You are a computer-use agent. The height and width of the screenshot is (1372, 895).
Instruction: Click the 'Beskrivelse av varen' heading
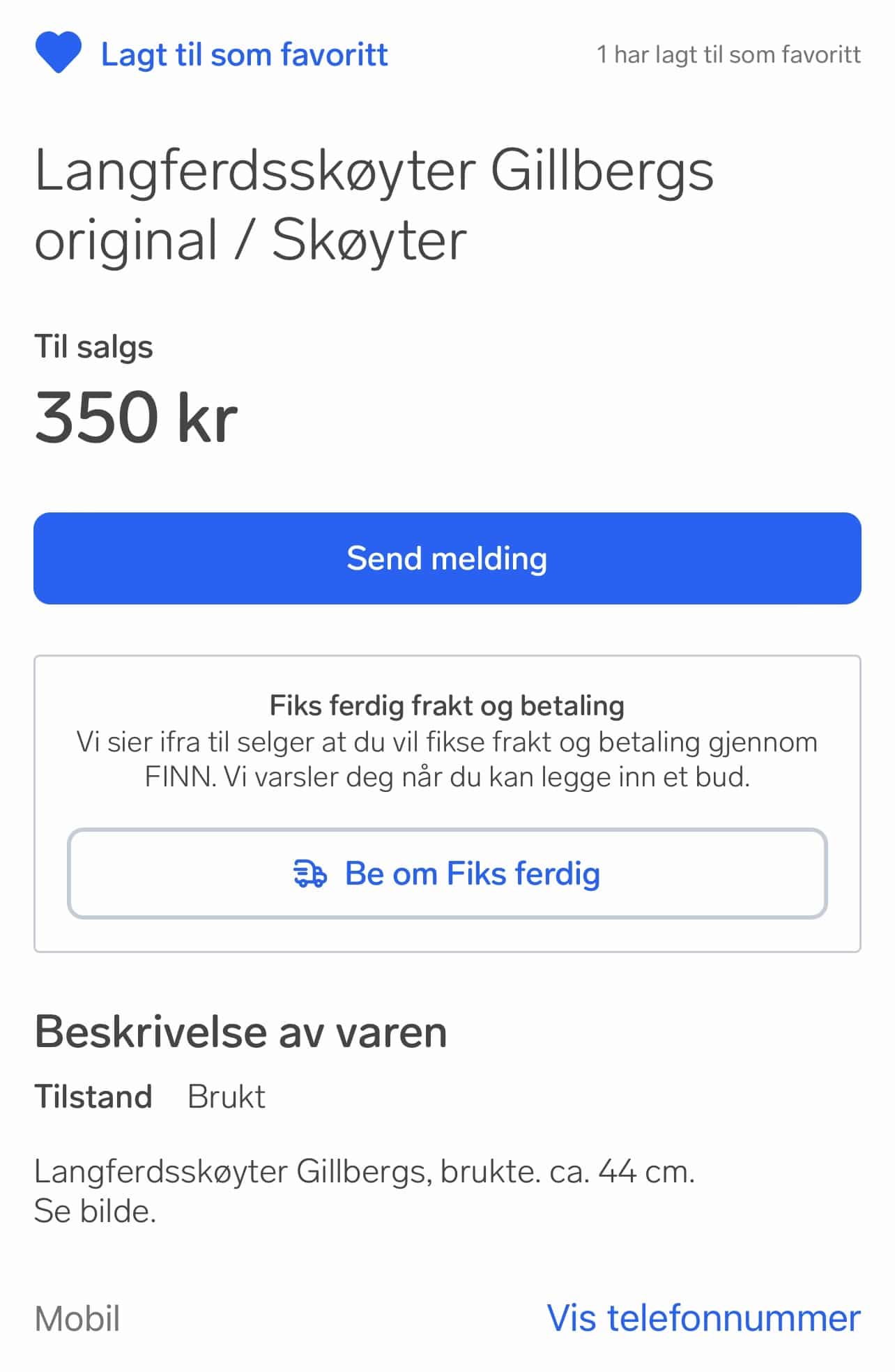240,1032
